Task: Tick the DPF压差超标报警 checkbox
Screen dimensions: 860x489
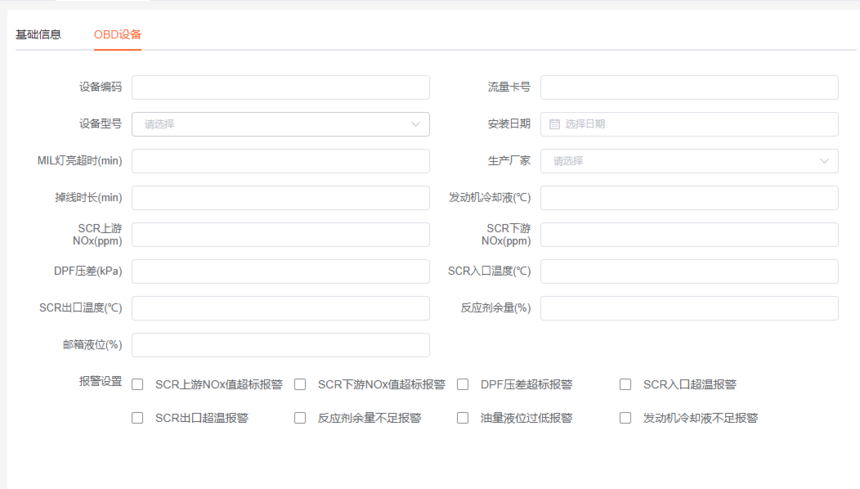Action: 463,385
